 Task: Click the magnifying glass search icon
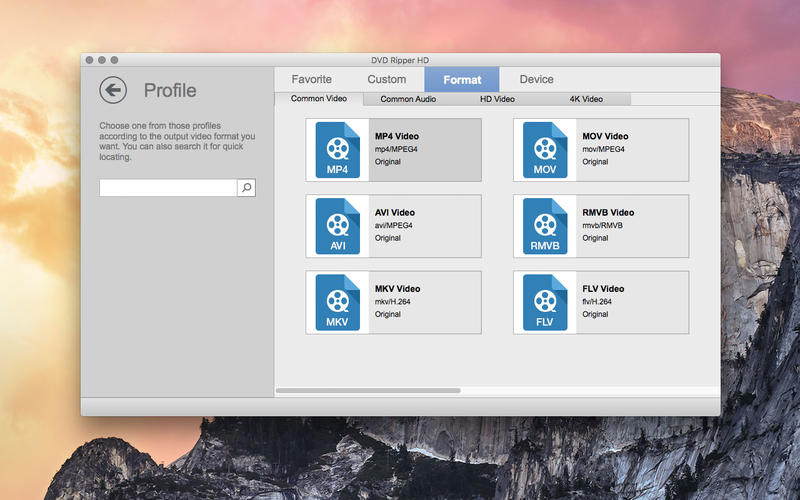[246, 188]
